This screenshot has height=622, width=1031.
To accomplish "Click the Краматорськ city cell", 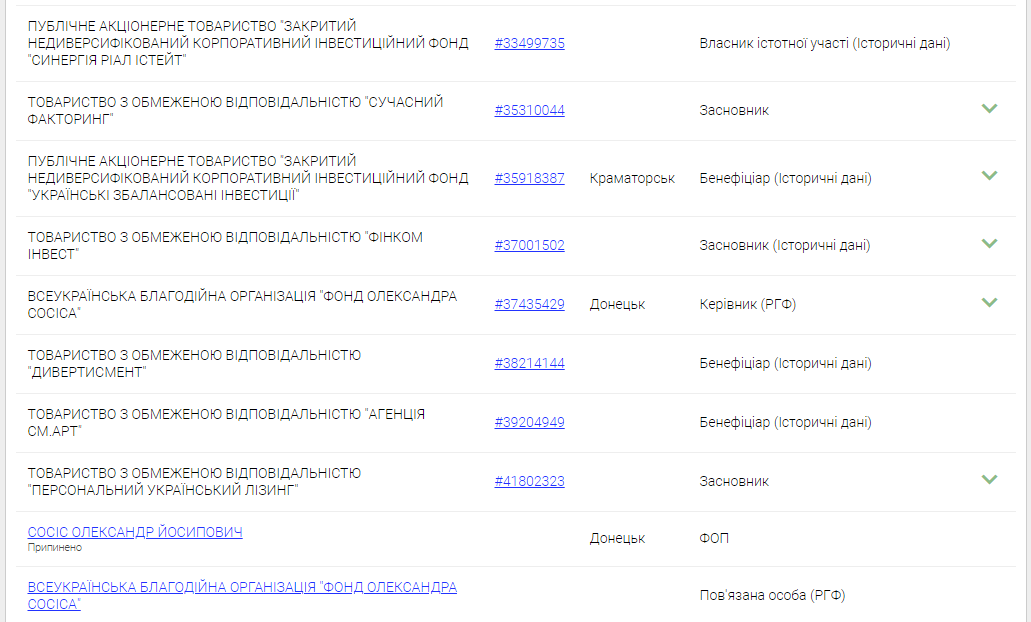I will (632, 178).
